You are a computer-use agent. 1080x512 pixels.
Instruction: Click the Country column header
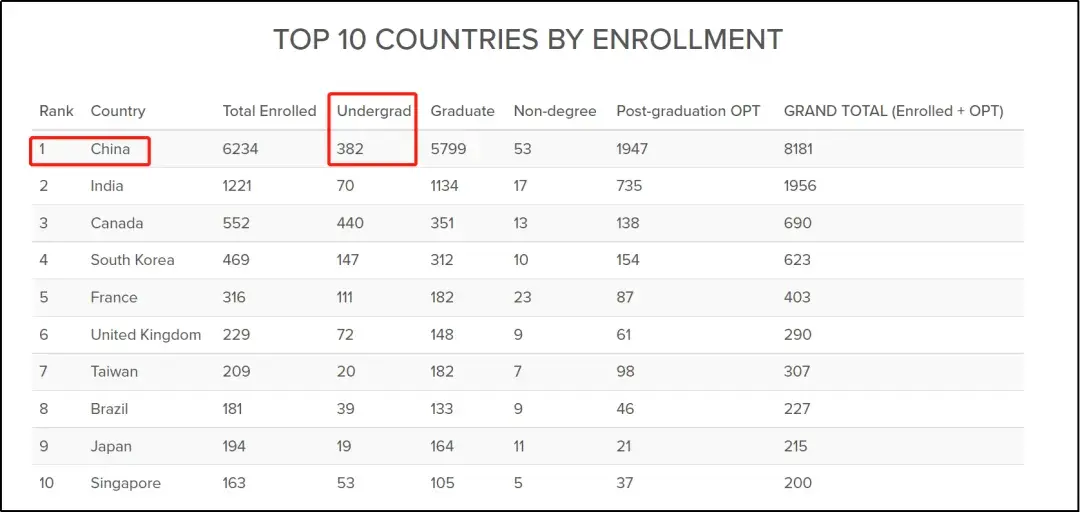(118, 111)
